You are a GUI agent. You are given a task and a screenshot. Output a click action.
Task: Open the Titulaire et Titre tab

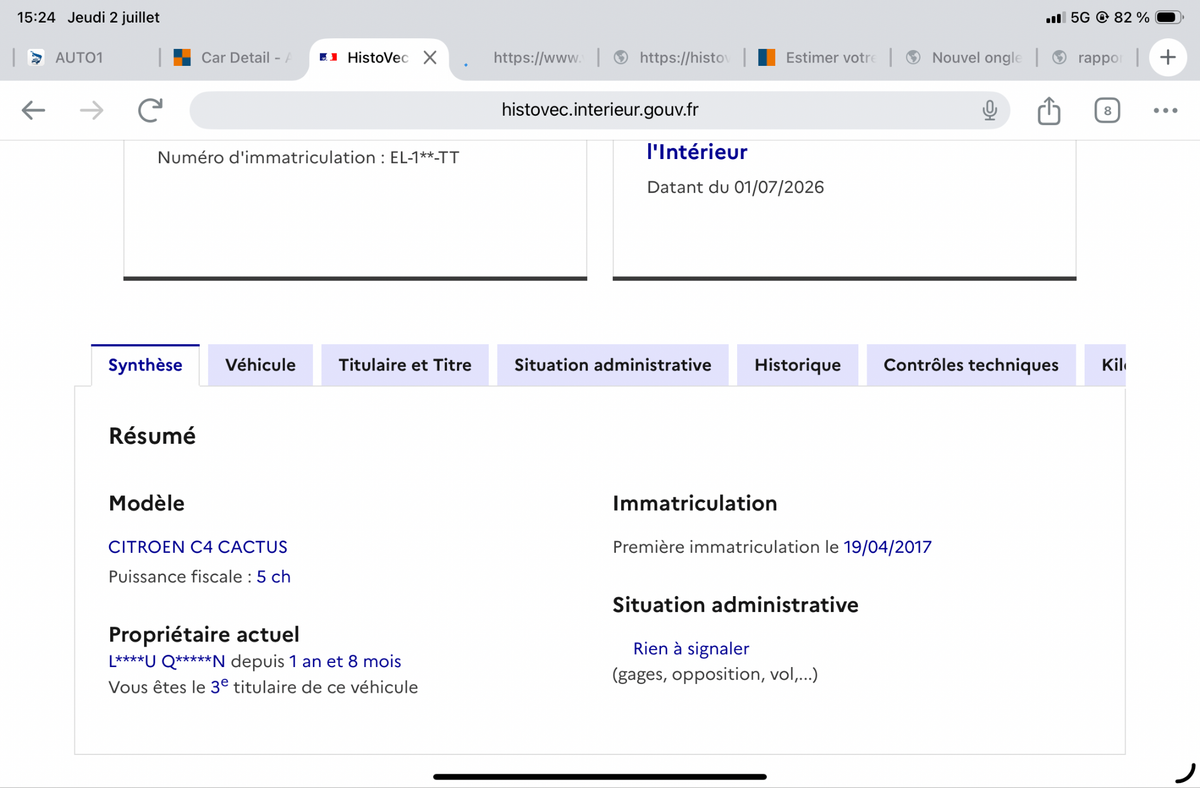tap(405, 365)
